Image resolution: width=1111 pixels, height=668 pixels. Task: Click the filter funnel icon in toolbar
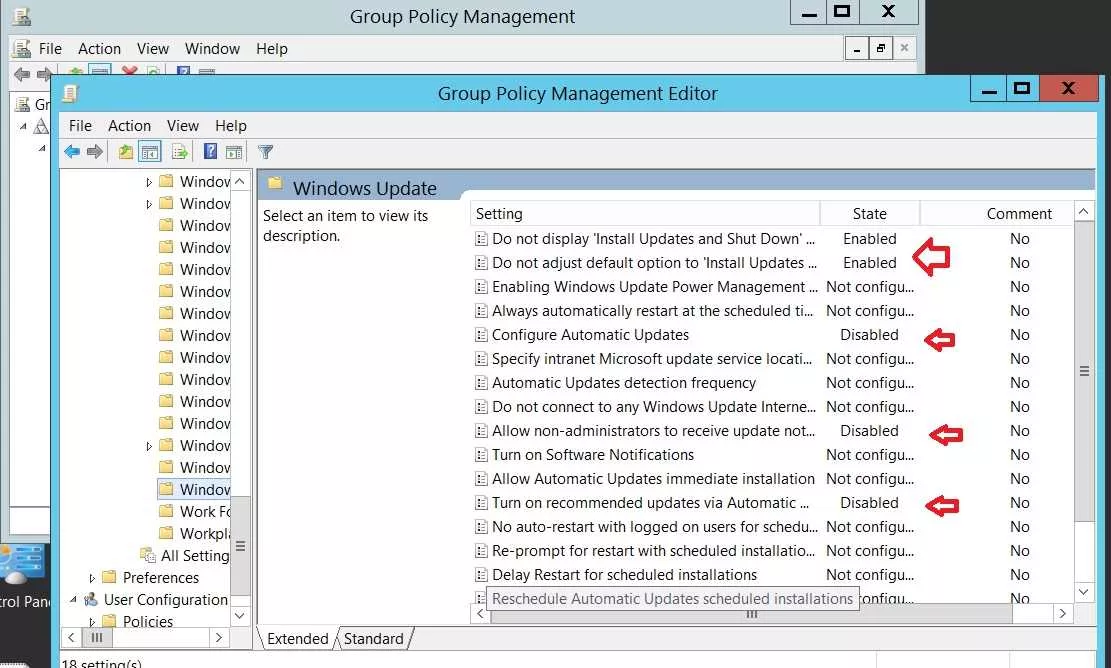click(x=266, y=152)
